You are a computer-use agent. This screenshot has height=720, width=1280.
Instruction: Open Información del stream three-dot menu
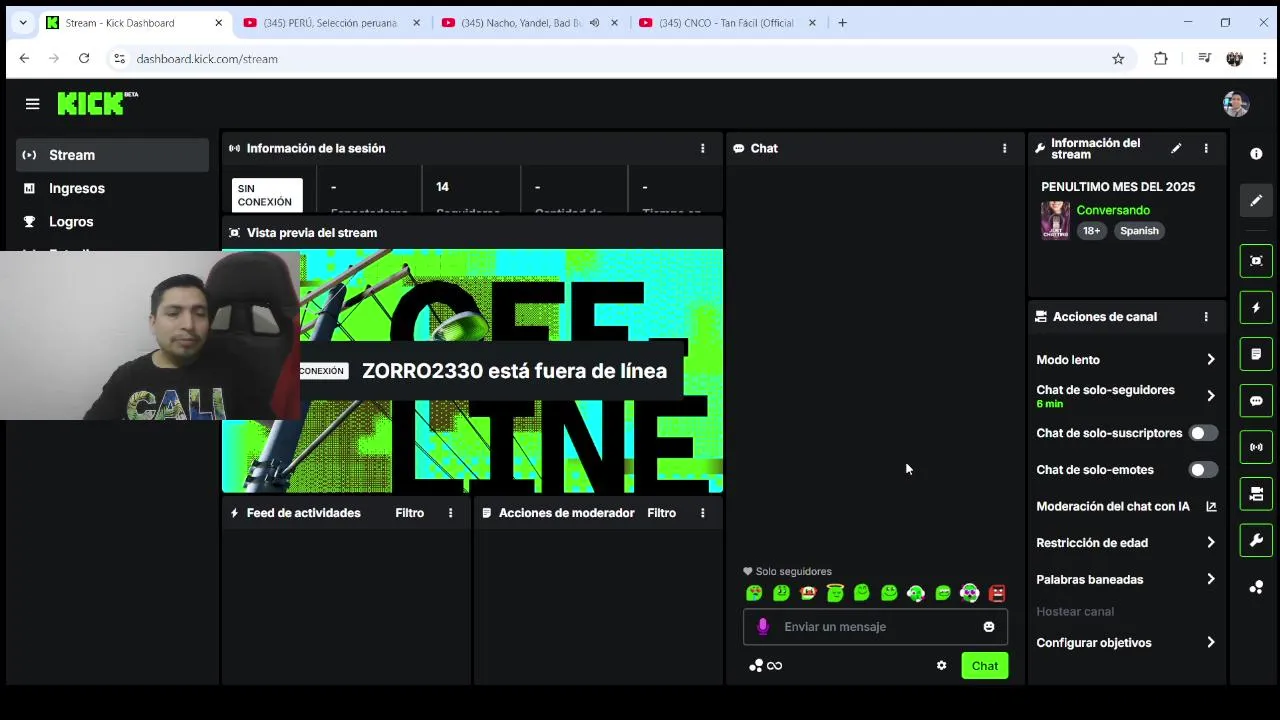1206,148
